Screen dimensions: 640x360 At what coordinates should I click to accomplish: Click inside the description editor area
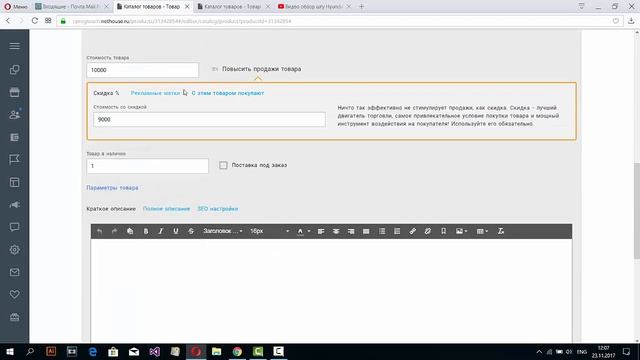click(331, 290)
